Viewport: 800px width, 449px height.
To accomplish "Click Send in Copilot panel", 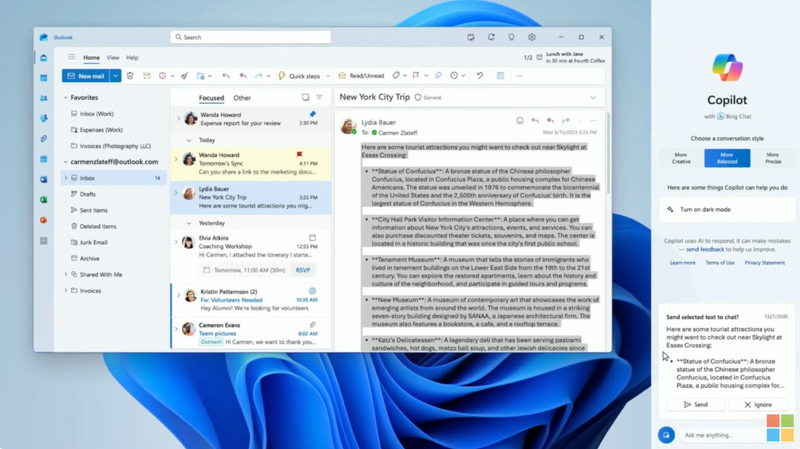I will click(x=696, y=405).
